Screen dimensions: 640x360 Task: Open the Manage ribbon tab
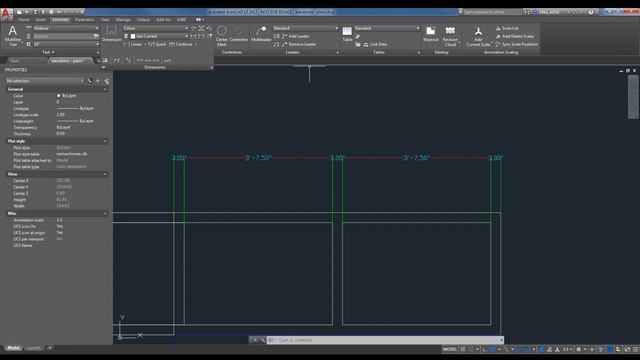123,20
